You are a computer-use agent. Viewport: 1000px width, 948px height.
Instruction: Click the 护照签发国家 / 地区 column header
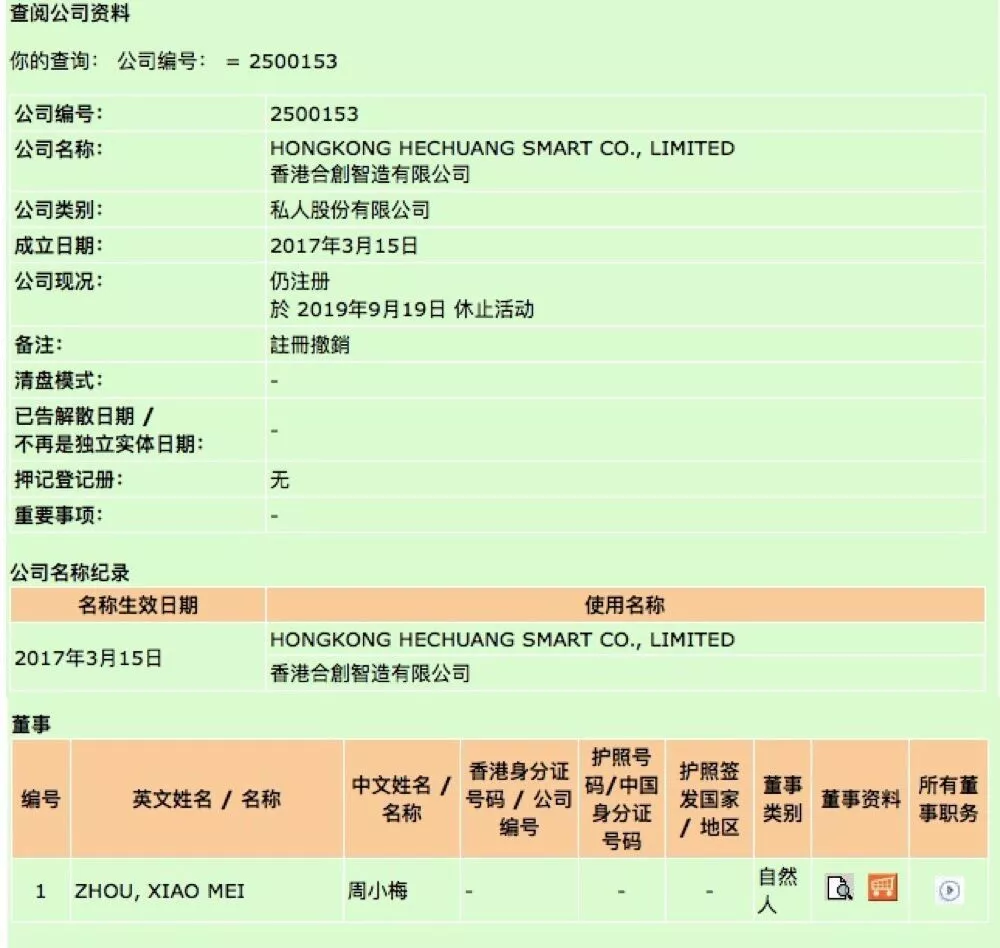click(709, 799)
